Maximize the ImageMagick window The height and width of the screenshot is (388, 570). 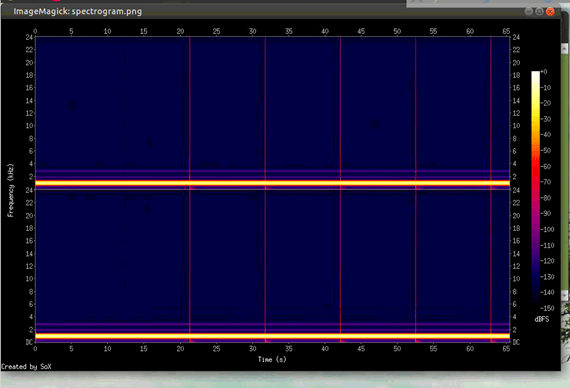539,12
